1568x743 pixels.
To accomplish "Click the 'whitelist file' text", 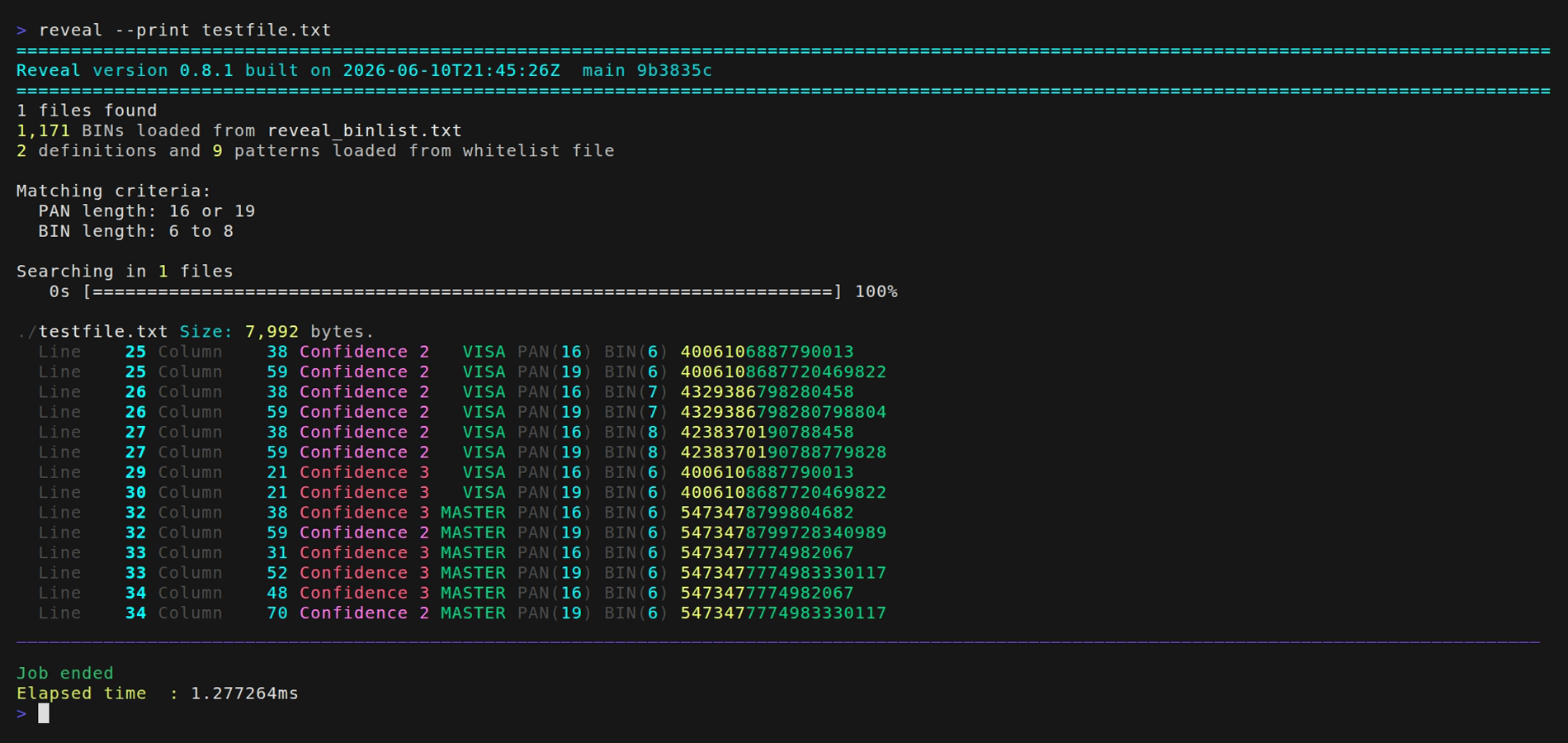I will 538,151.
